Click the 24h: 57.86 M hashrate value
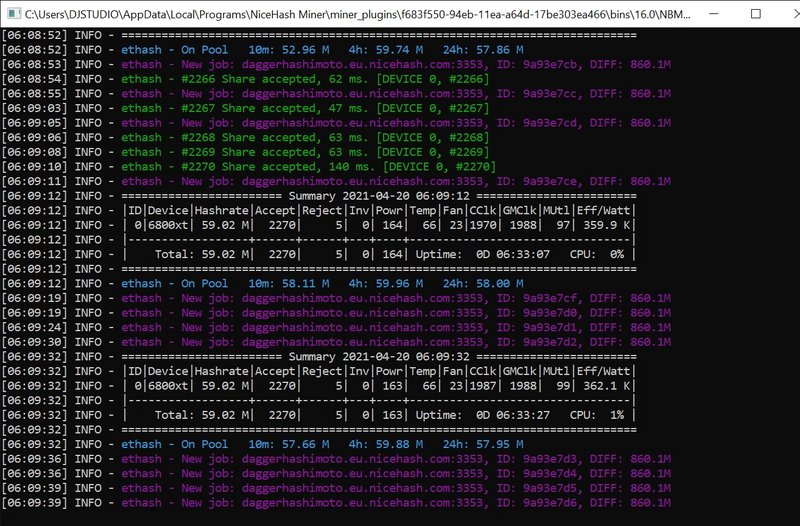 coord(483,50)
